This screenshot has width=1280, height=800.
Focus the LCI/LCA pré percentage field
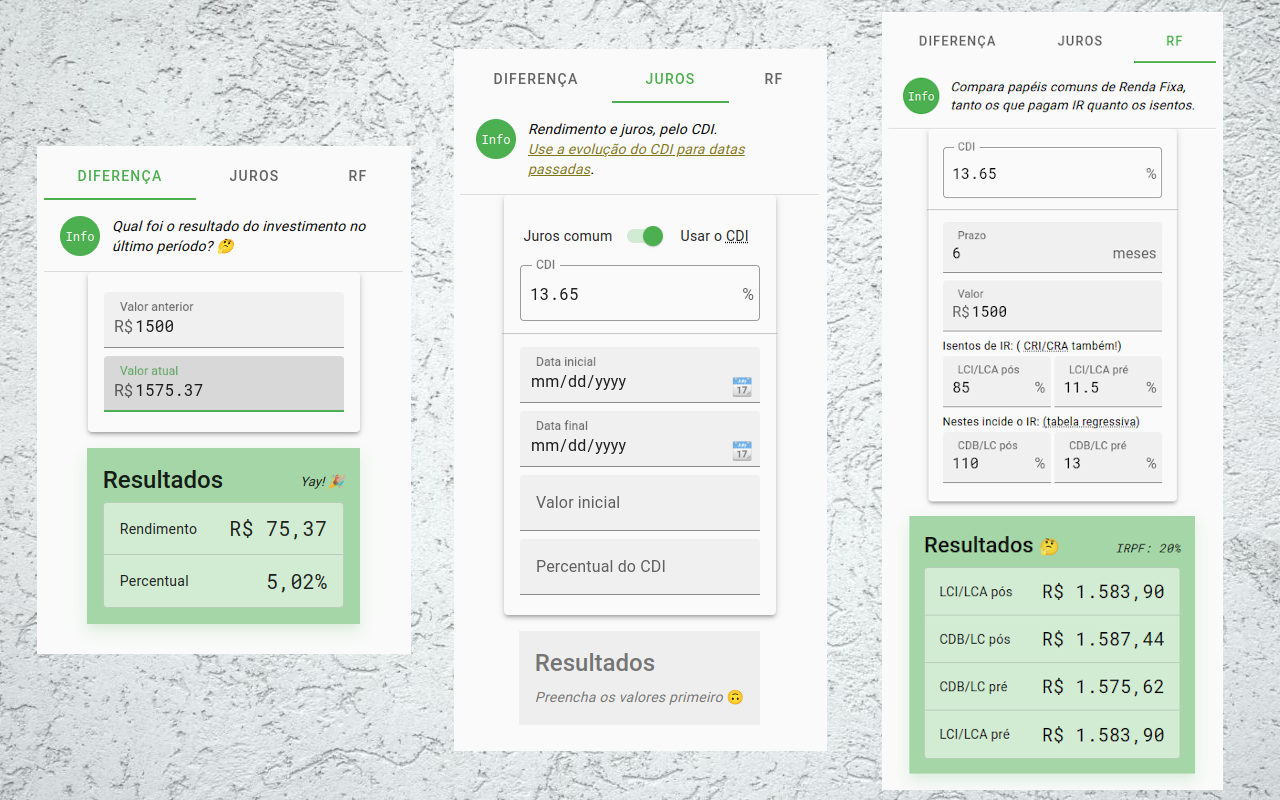coord(1108,381)
